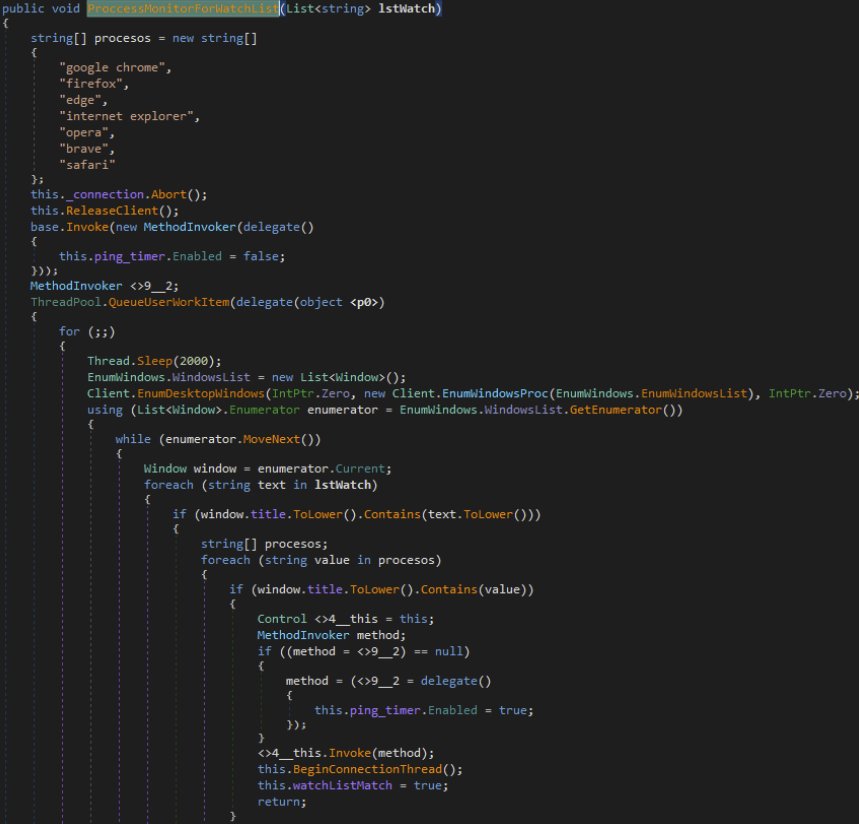859x824 pixels.
Task: Click the 'return;' statement
Action: coord(282,802)
